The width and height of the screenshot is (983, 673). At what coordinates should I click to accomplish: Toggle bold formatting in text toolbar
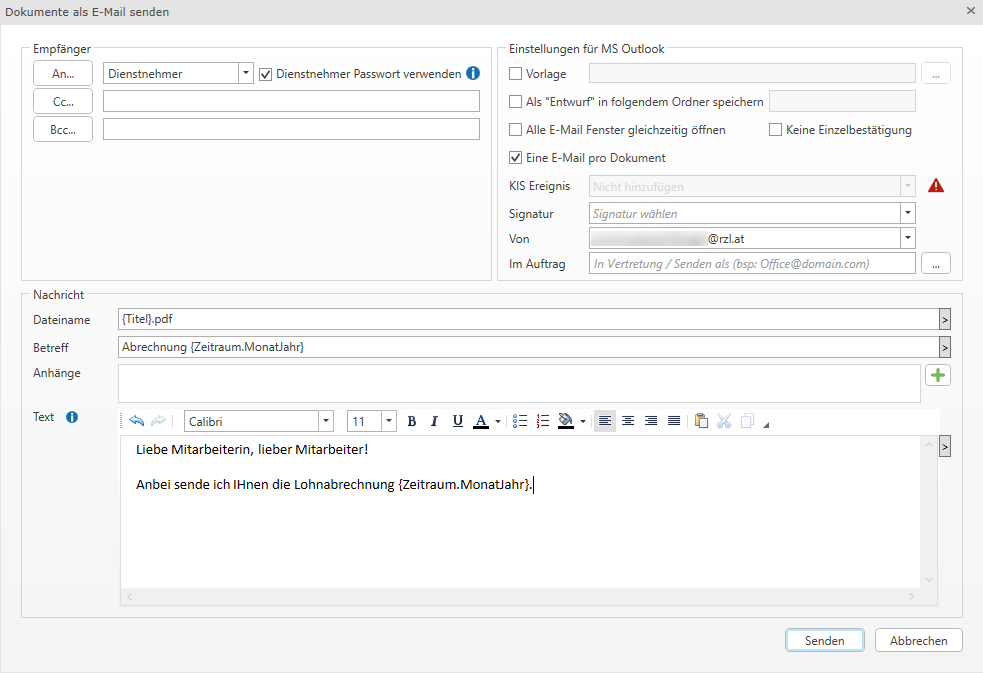point(412,422)
